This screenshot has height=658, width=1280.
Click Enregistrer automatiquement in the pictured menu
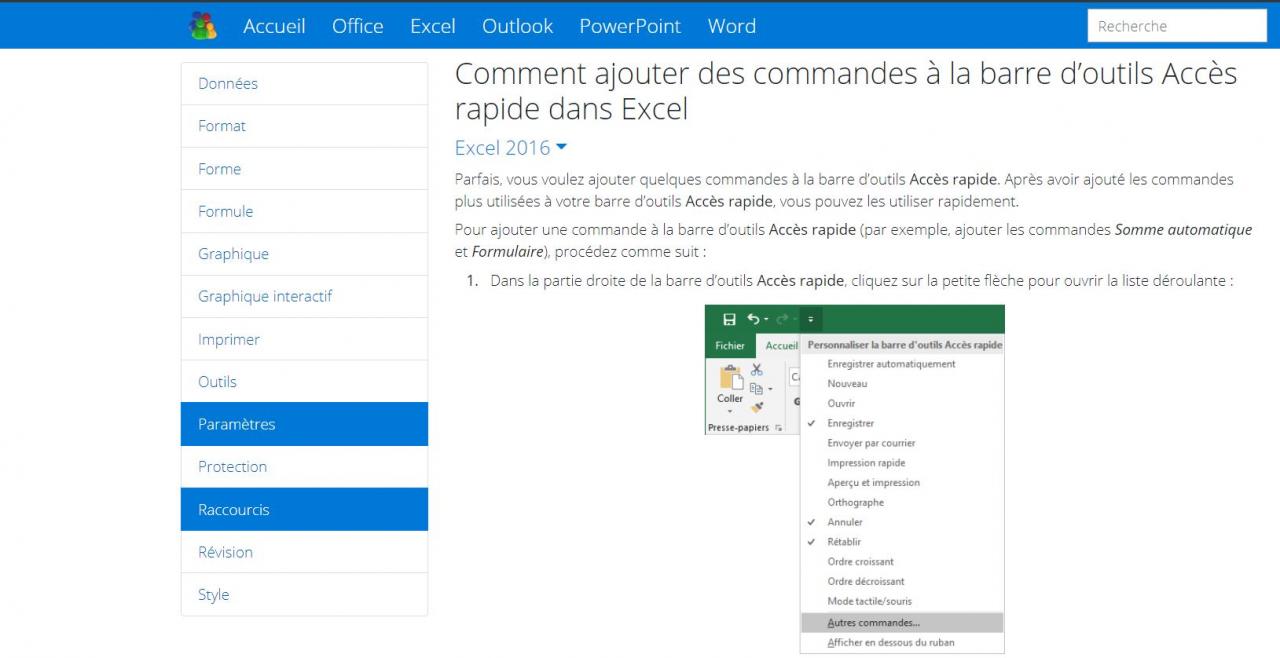[x=891, y=364]
